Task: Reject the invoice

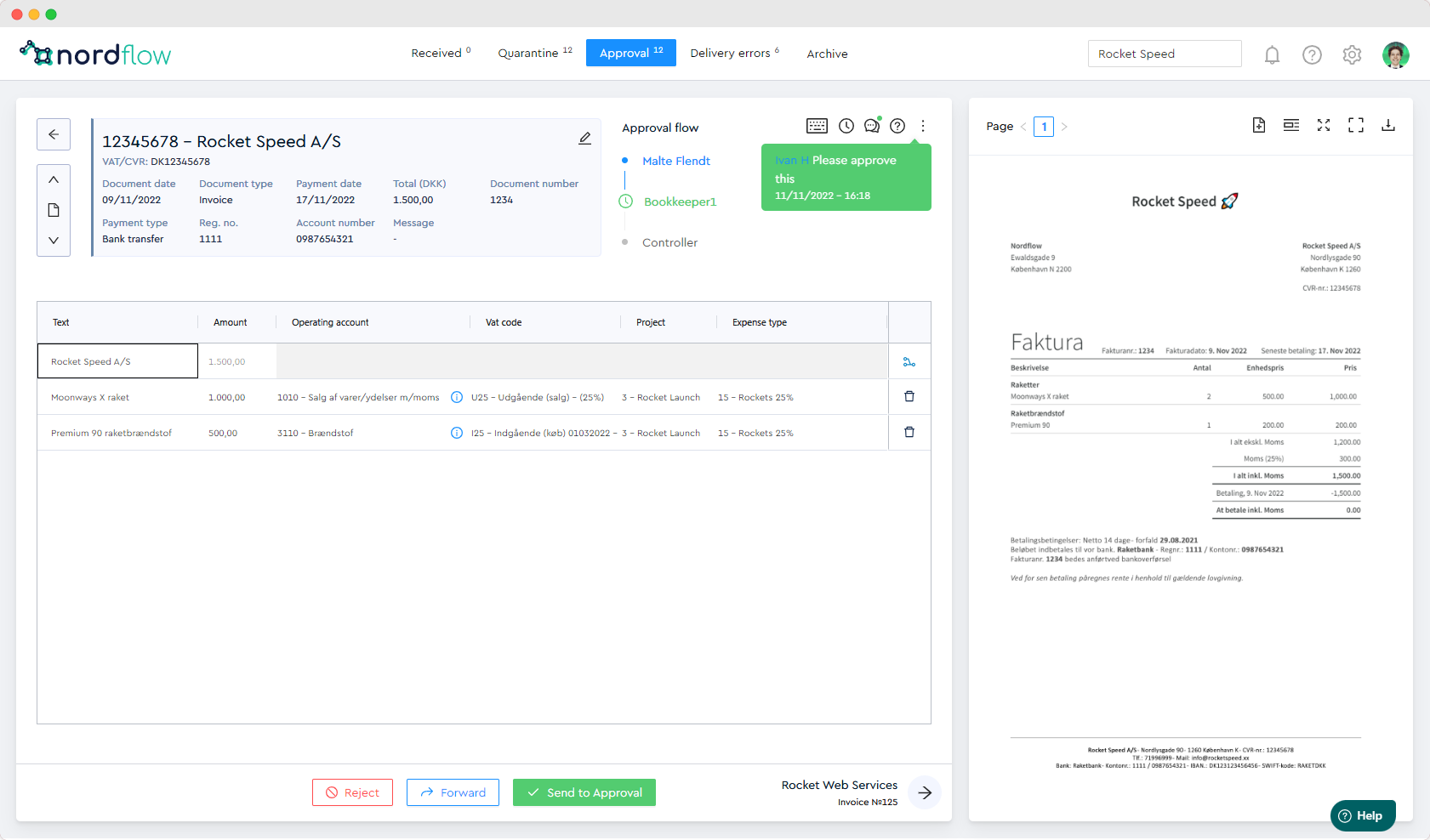Action: pyautogui.click(x=352, y=792)
